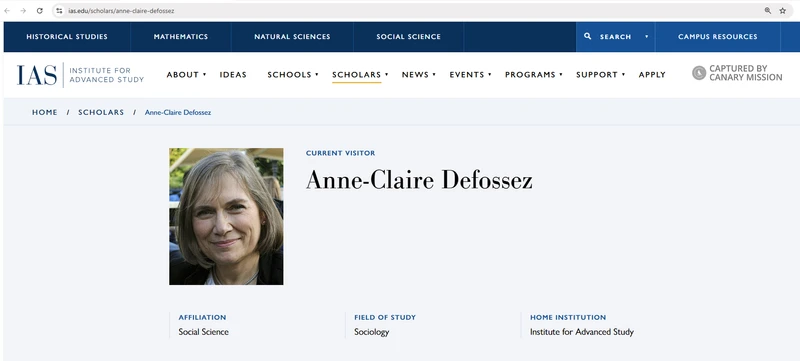Click the Current Visitor label
The width and height of the screenshot is (800, 361).
point(340,153)
